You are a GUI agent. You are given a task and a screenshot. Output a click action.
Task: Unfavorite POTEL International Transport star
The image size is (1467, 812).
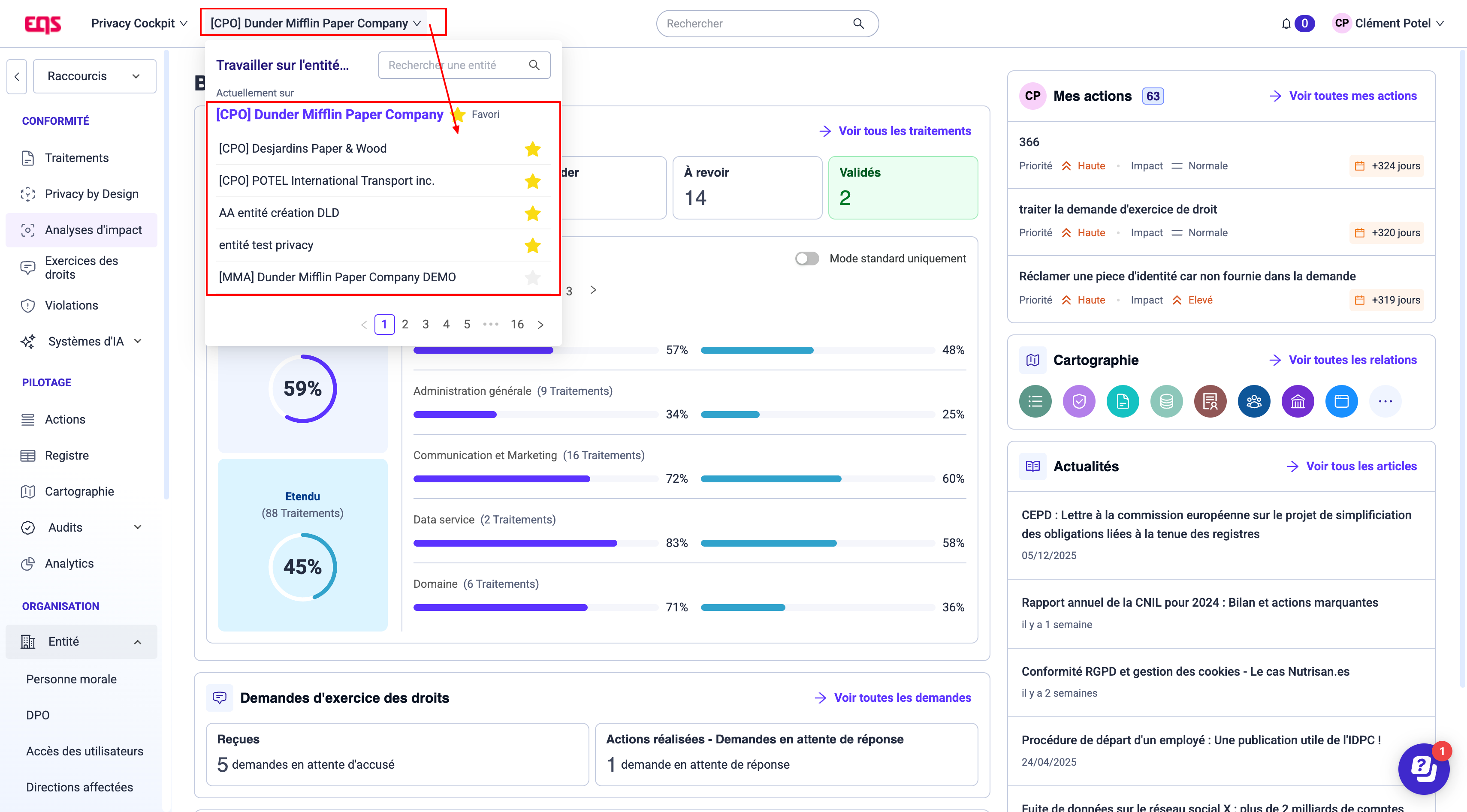(532, 181)
